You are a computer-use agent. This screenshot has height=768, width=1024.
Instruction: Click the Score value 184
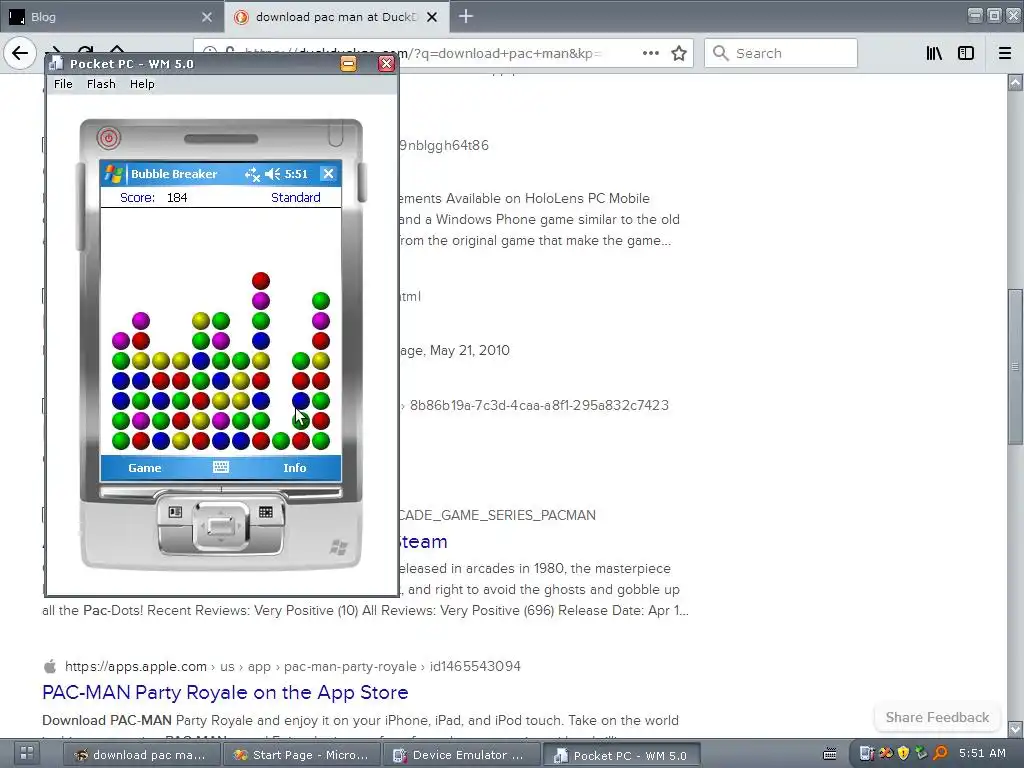point(177,197)
